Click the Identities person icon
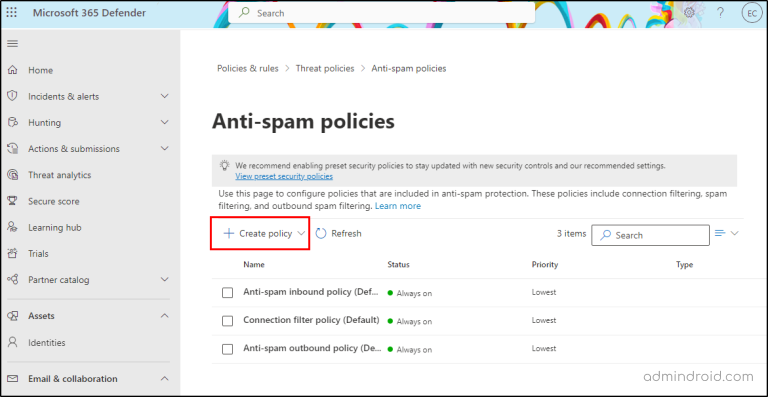 (13, 342)
